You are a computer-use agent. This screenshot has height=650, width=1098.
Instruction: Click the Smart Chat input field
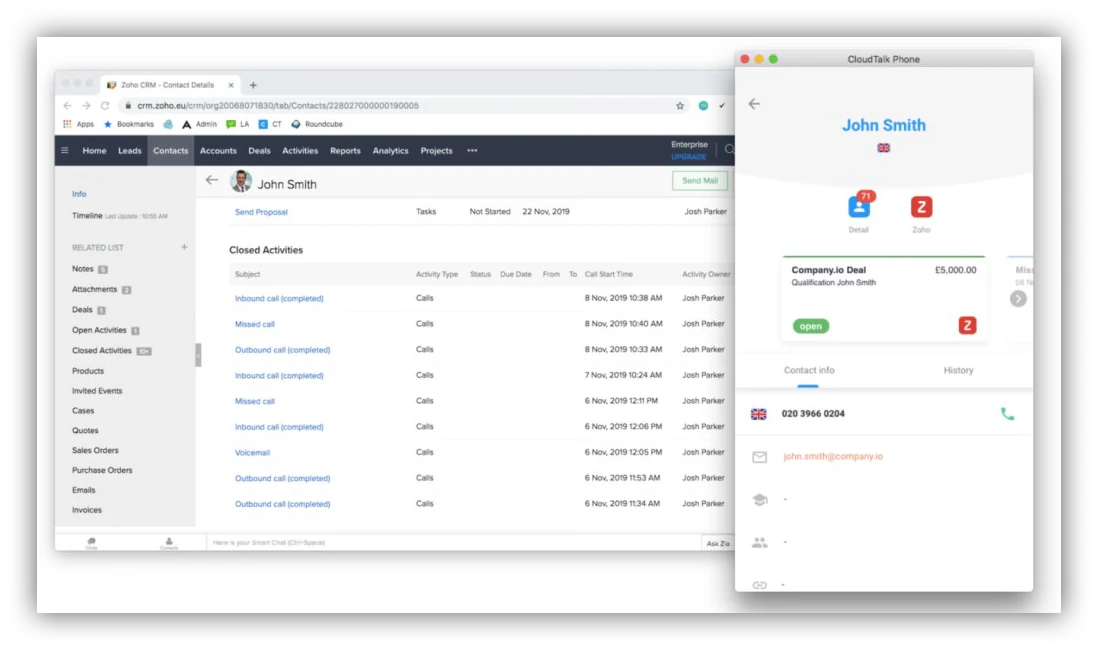(454, 543)
